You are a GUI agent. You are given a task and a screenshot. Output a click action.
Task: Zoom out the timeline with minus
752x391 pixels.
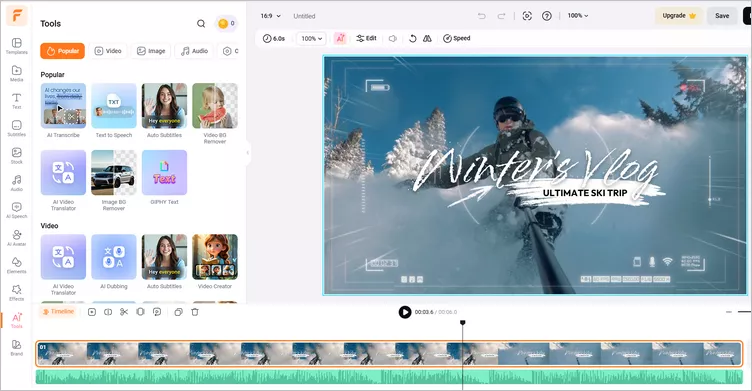click(x=729, y=312)
